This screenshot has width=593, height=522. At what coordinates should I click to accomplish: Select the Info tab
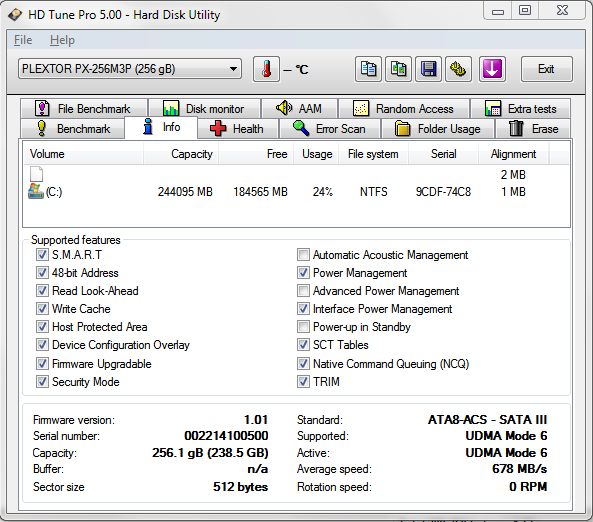coord(161,127)
